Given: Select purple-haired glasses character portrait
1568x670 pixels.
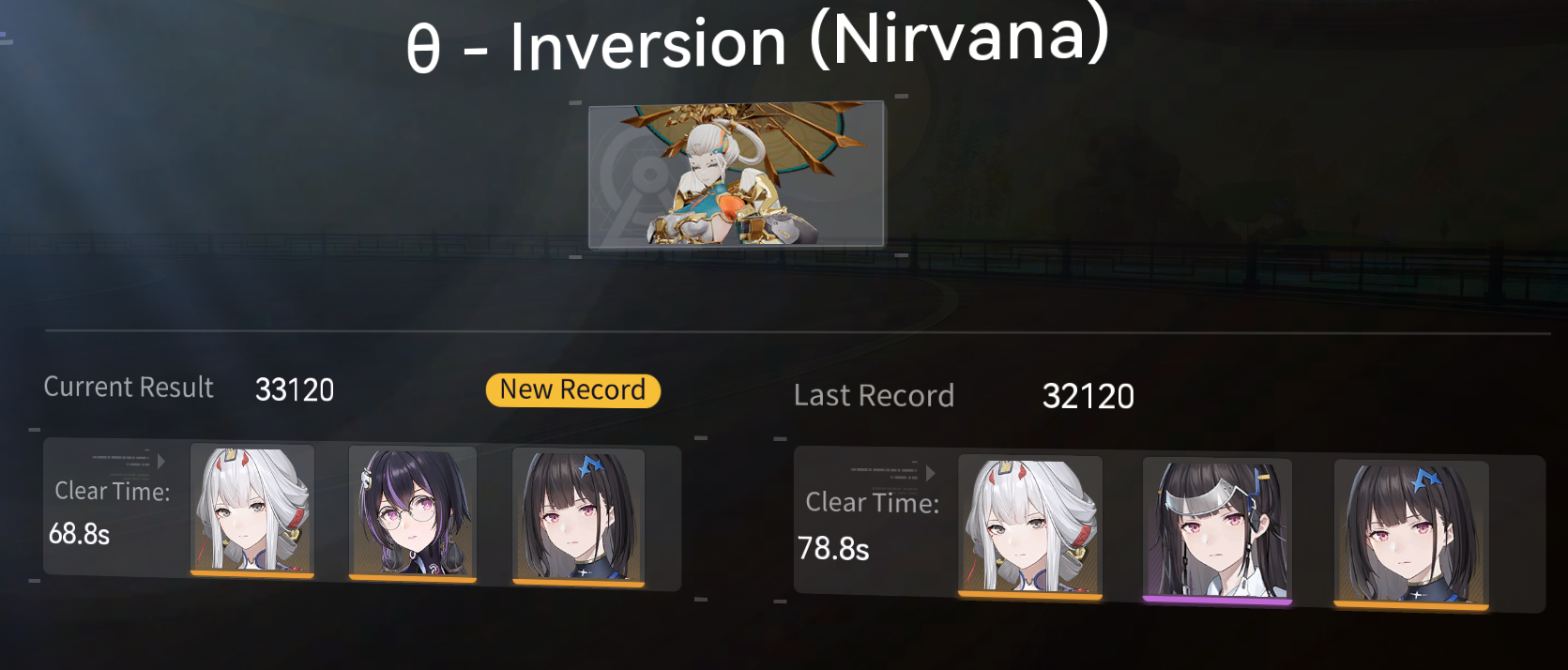Looking at the screenshot, I should pos(413,514).
